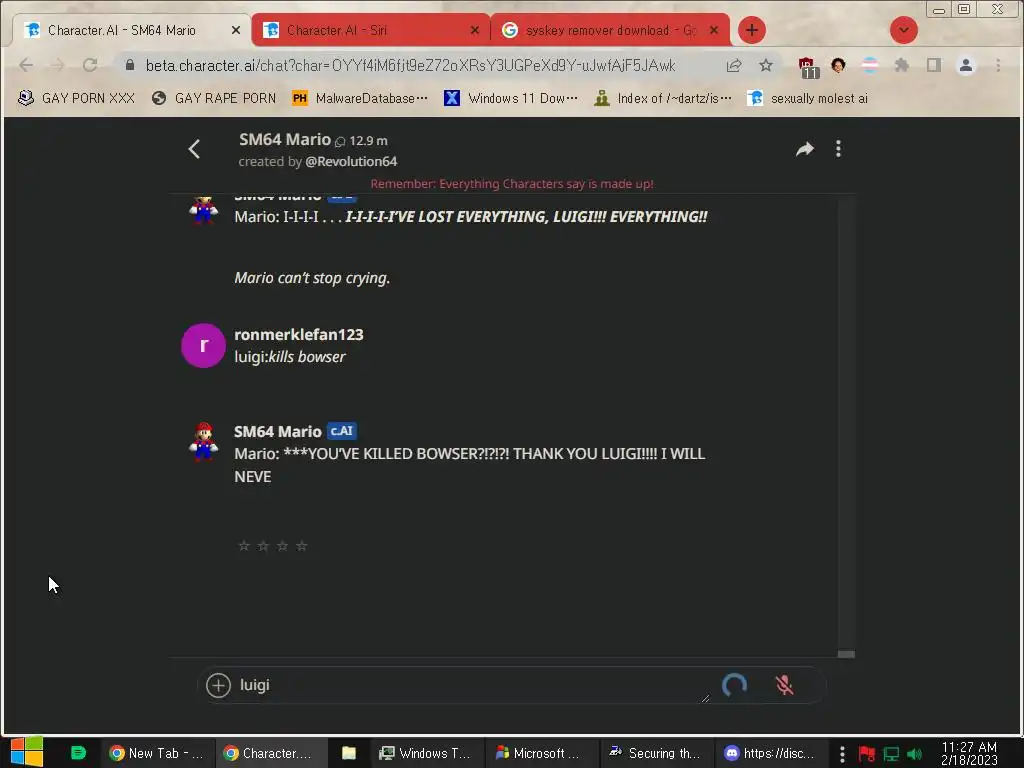
Task: Open a new tab with the plus button
Action: (x=752, y=30)
